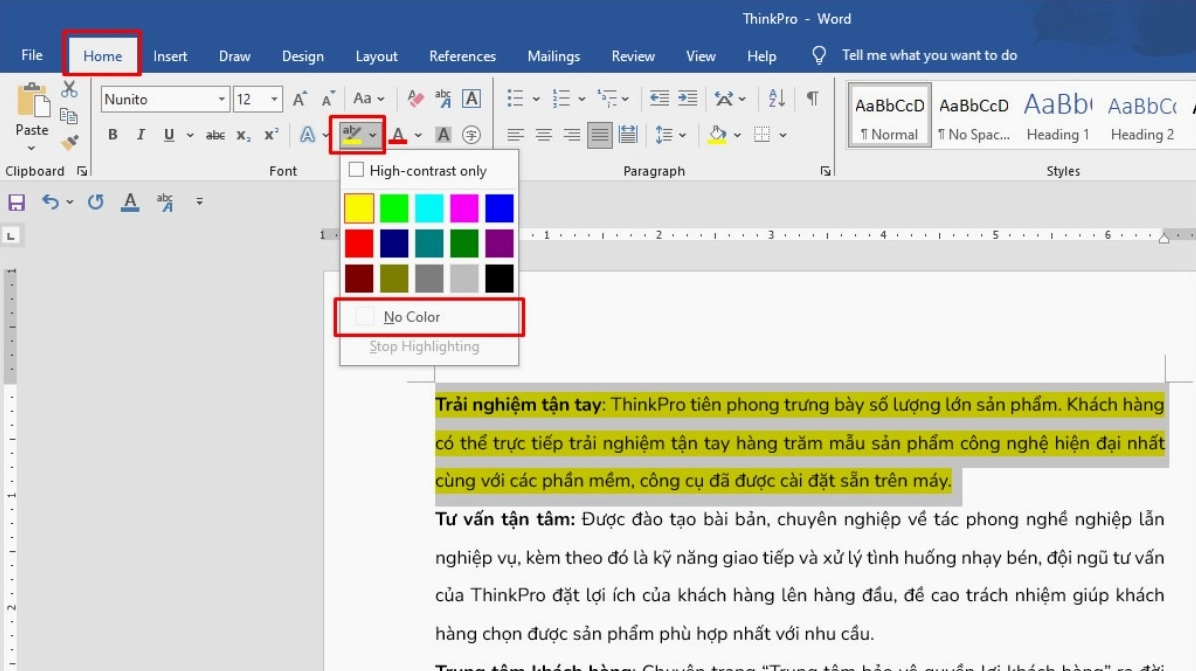Click the Cut scissors icon
1196x671 pixels.
pyautogui.click(x=69, y=90)
